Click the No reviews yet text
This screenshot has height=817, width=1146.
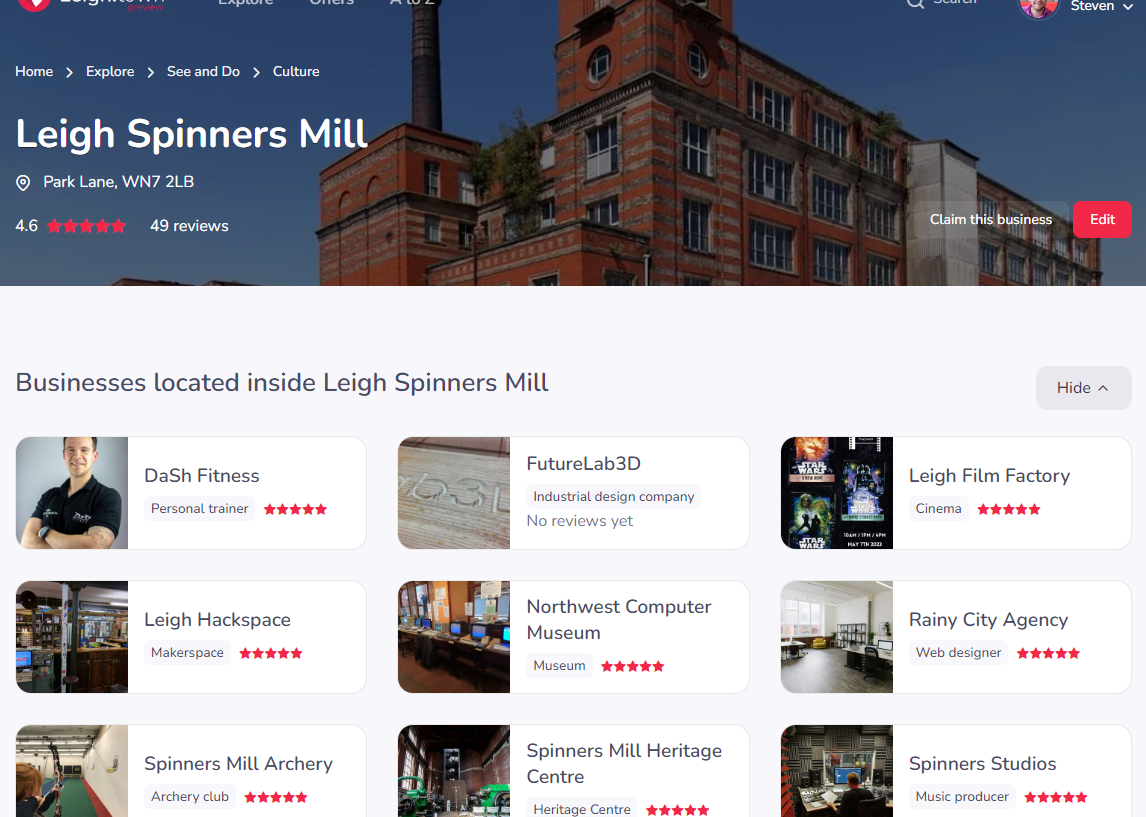pos(580,521)
